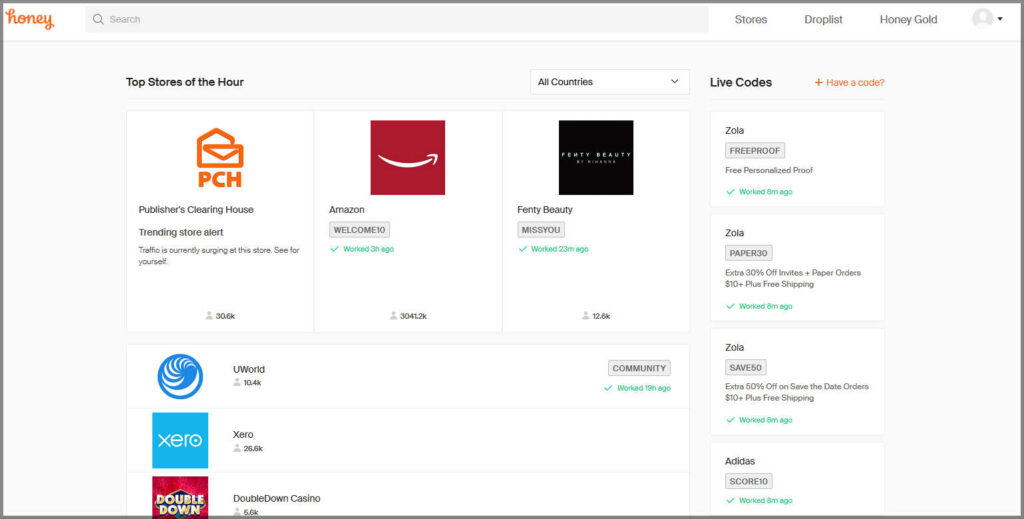This screenshot has width=1024, height=519.
Task: Copy the WELCOME10 Amazon code
Action: (359, 230)
